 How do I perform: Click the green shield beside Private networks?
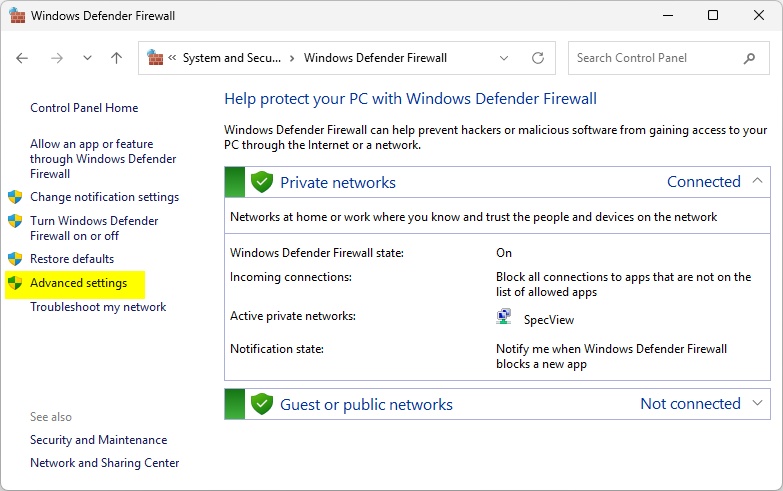[262, 182]
